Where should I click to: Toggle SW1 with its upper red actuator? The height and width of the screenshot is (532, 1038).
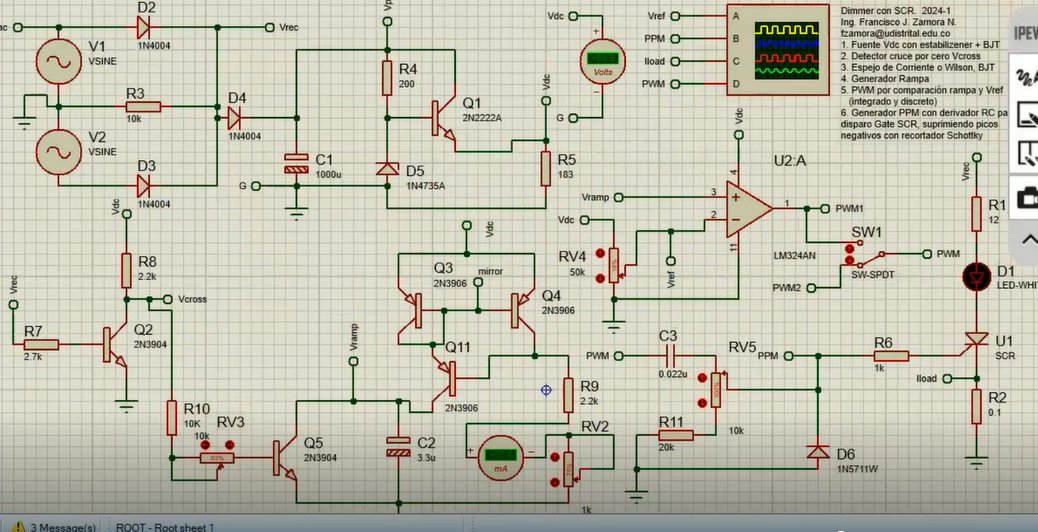[851, 249]
